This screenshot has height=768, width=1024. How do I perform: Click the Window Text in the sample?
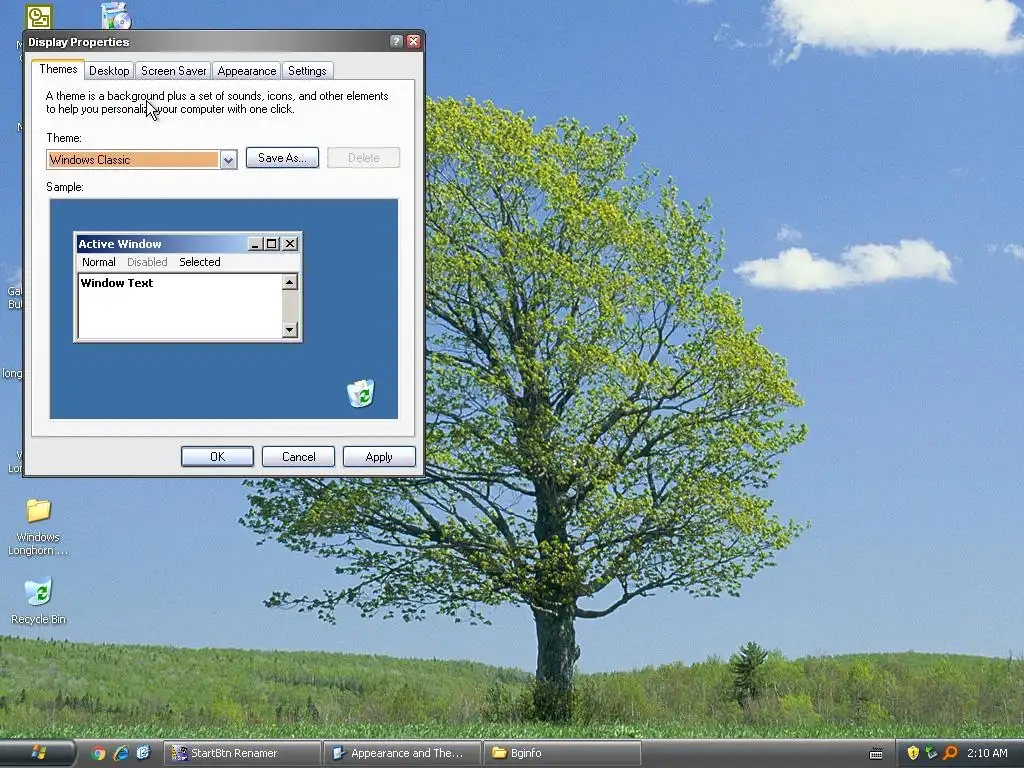click(x=117, y=283)
